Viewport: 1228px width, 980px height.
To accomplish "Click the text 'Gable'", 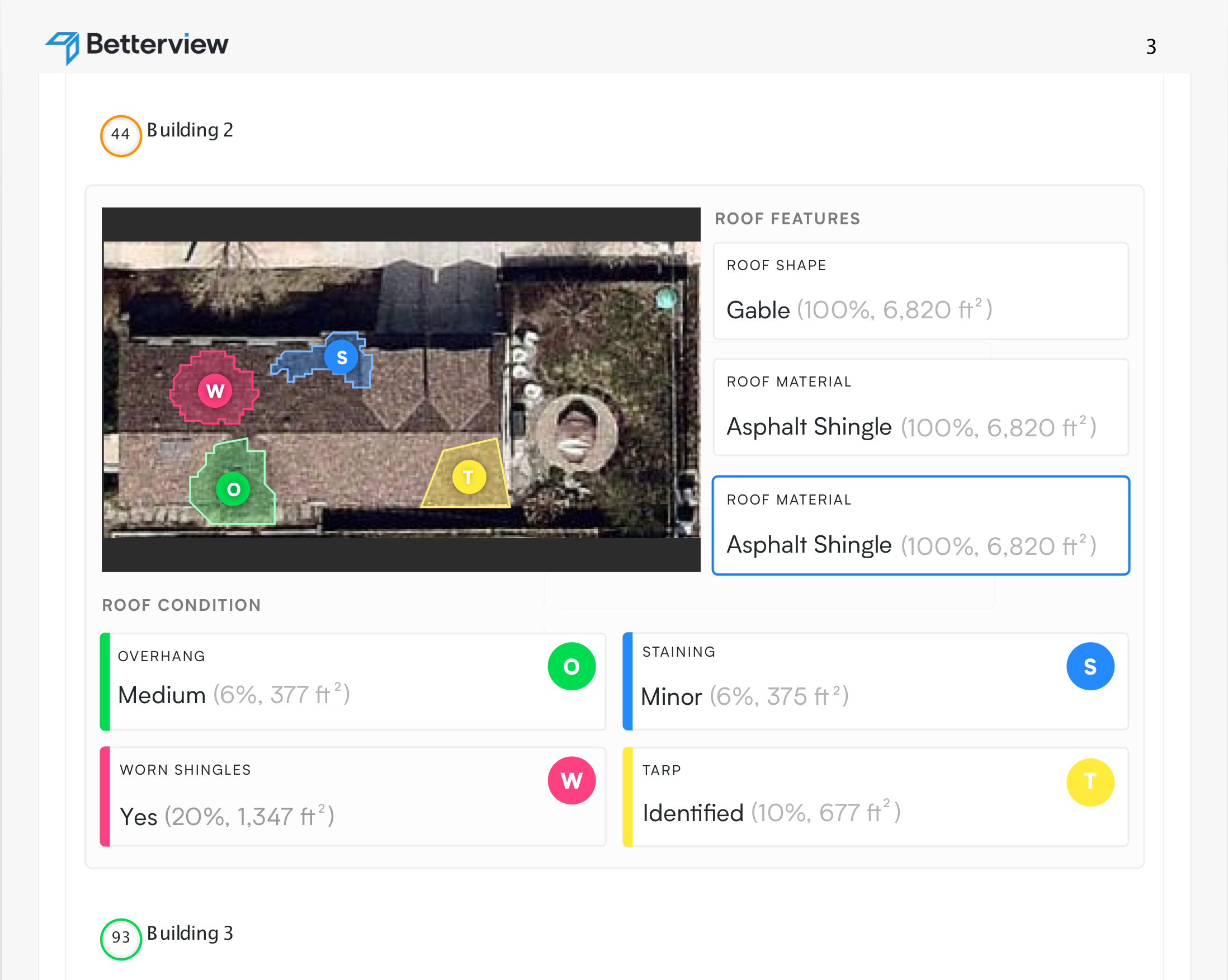I will coord(758,310).
